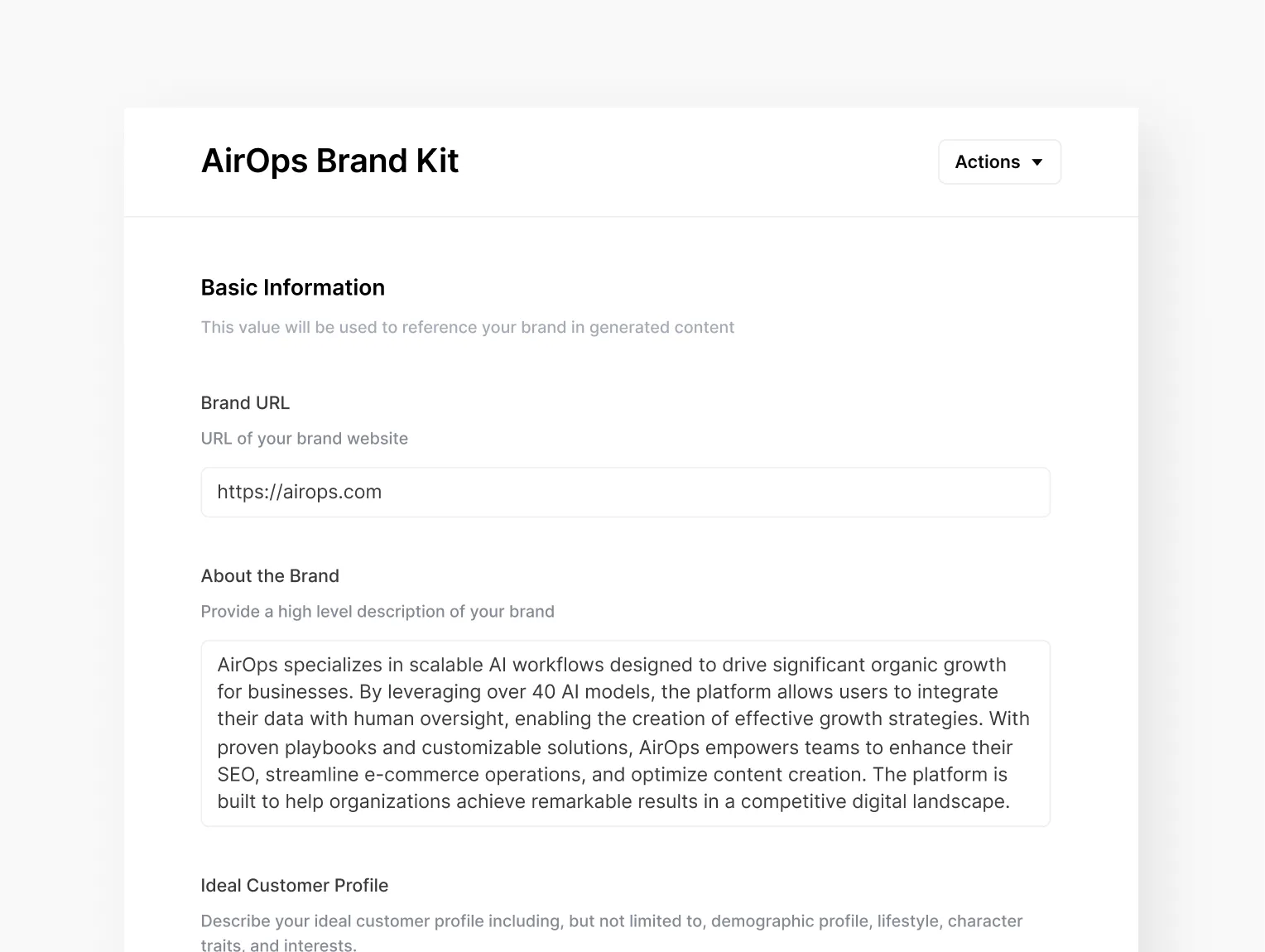Click the Brand URL field label

click(x=245, y=402)
